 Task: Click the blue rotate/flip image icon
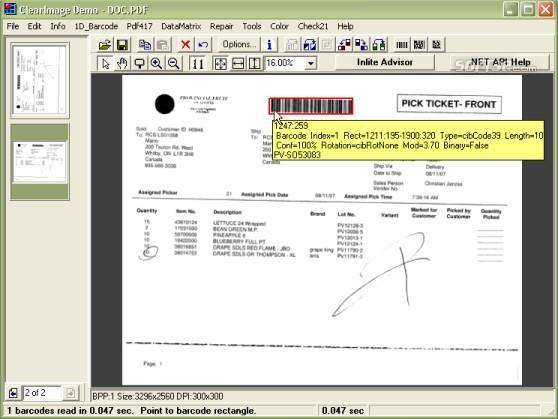(x=310, y=45)
